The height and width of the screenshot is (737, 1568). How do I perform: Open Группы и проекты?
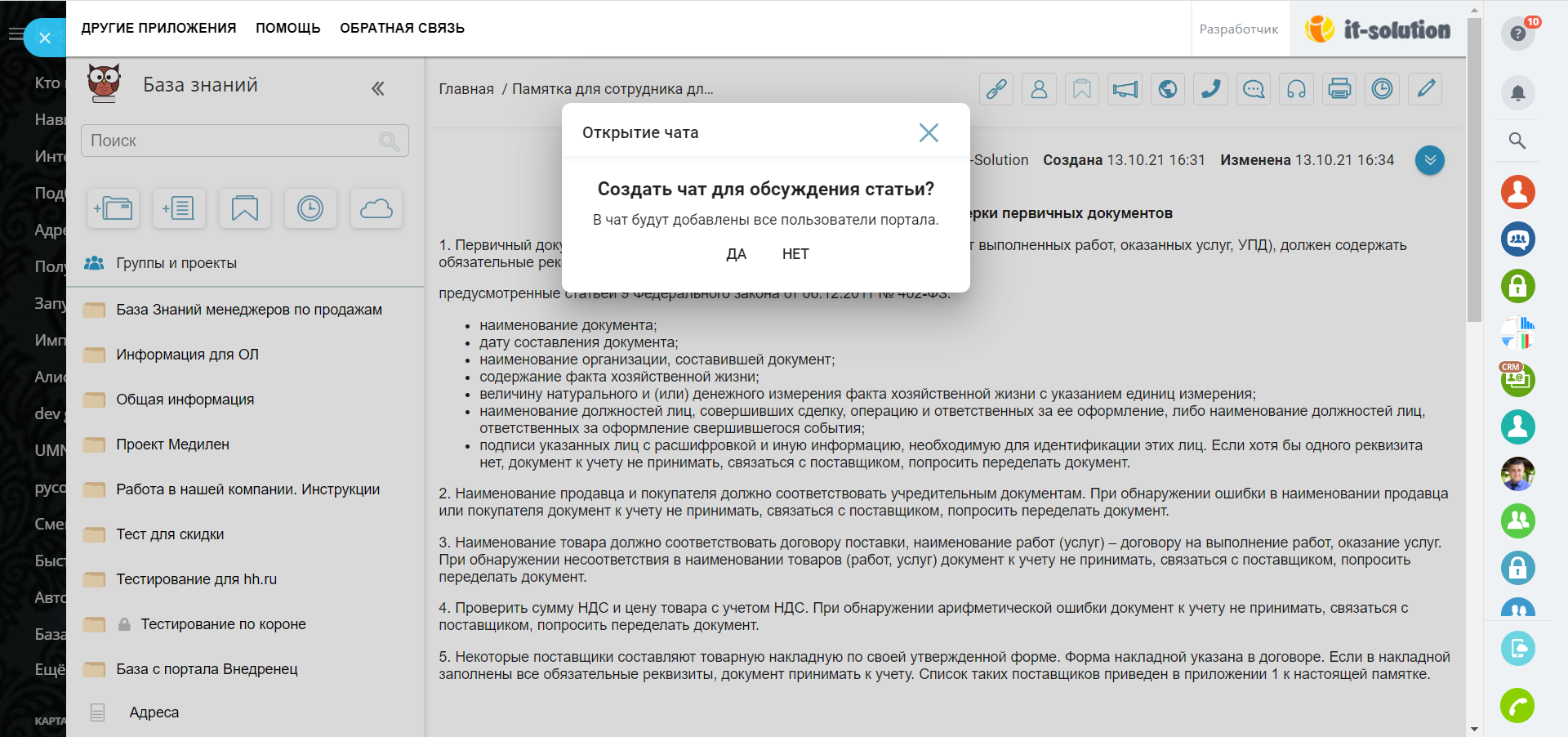[176, 263]
